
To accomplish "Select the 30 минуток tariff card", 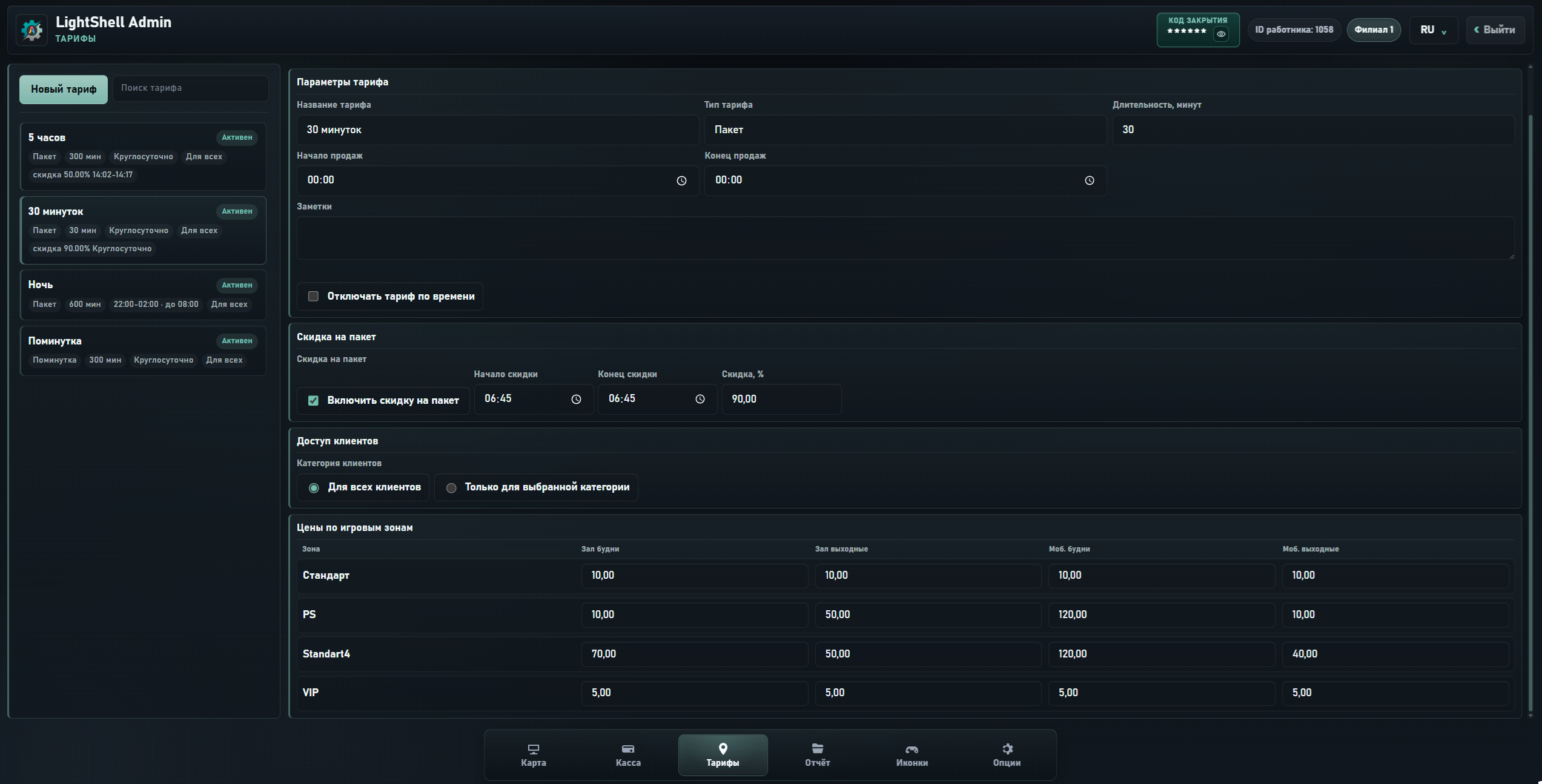I will tap(143, 230).
